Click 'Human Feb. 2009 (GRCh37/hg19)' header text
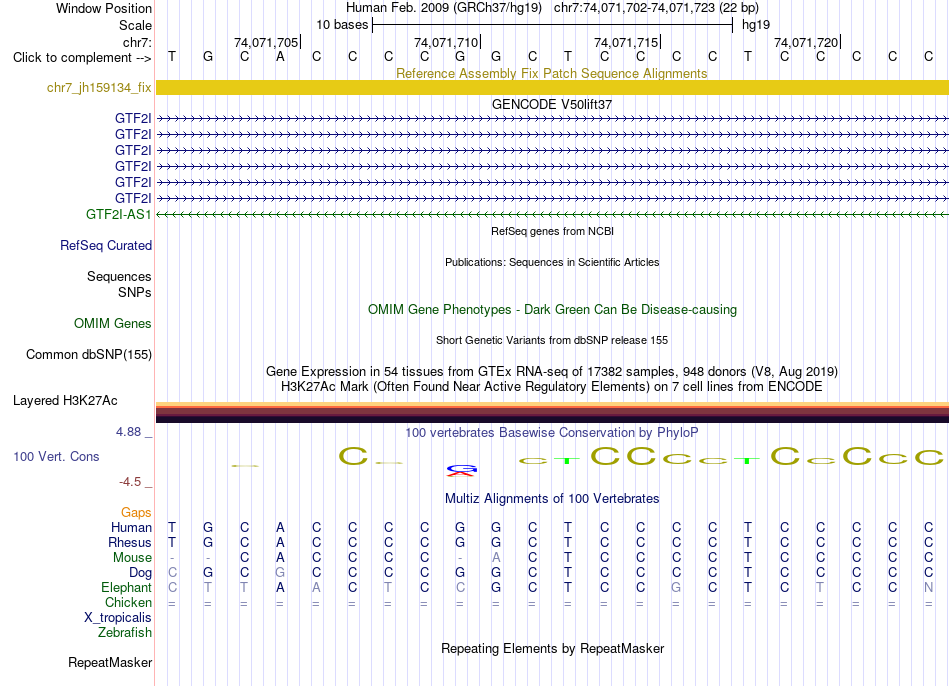 [x=443, y=8]
